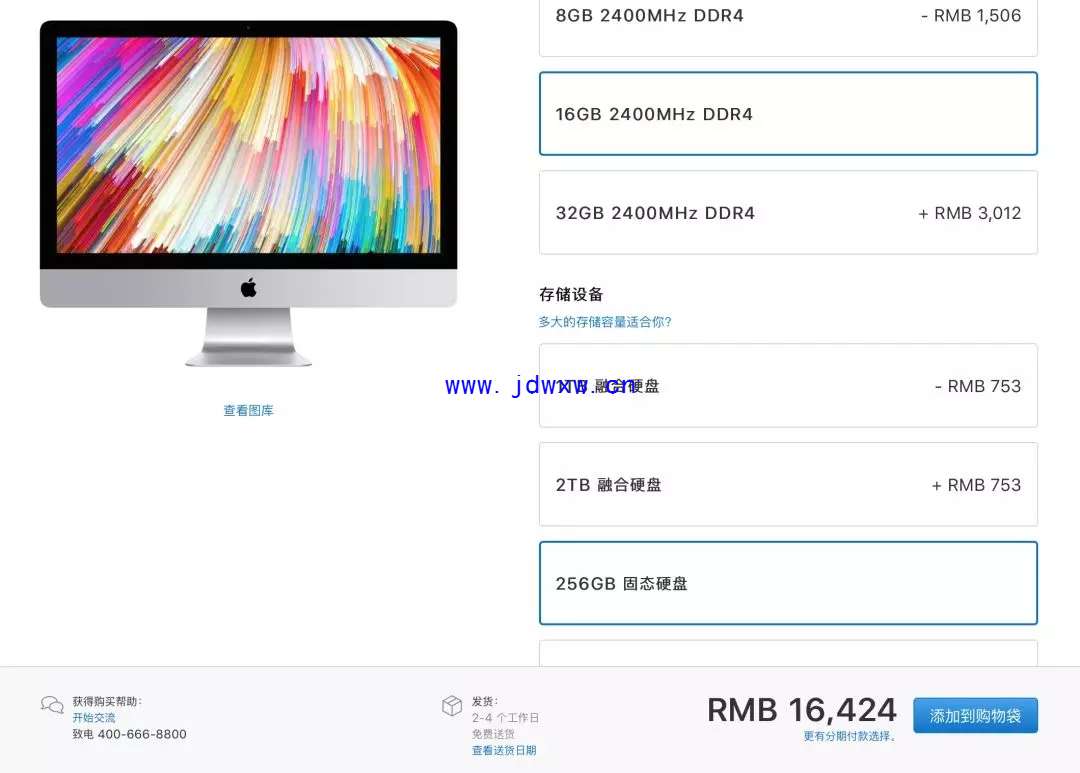This screenshot has width=1080, height=773.
Task: Click the 添加到购物袋 add to bag button
Action: (975, 716)
